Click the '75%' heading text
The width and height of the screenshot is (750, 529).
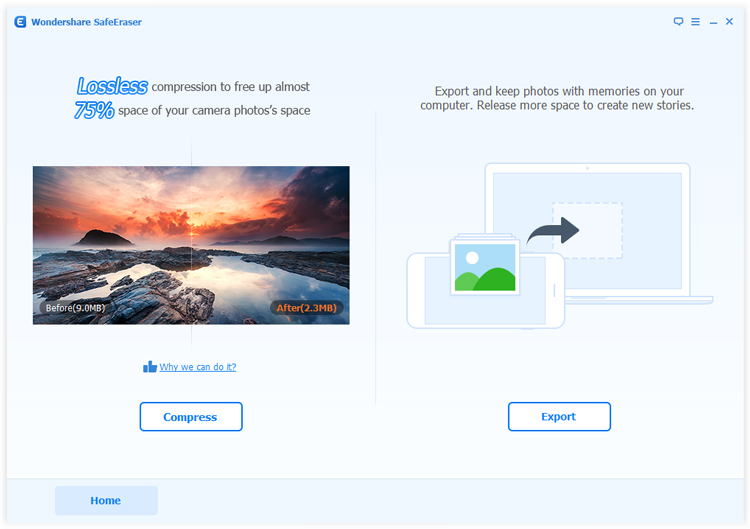pos(94,110)
